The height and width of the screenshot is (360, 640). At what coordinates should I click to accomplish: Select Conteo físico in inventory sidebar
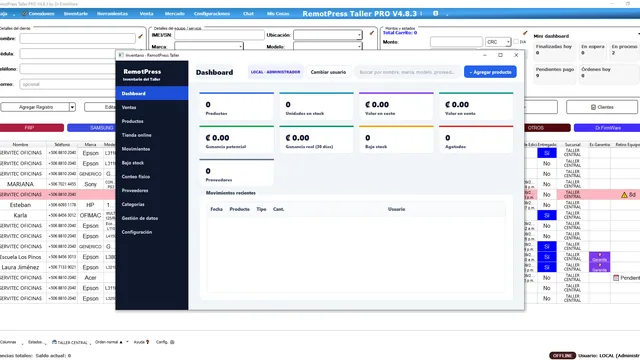click(x=152, y=177)
